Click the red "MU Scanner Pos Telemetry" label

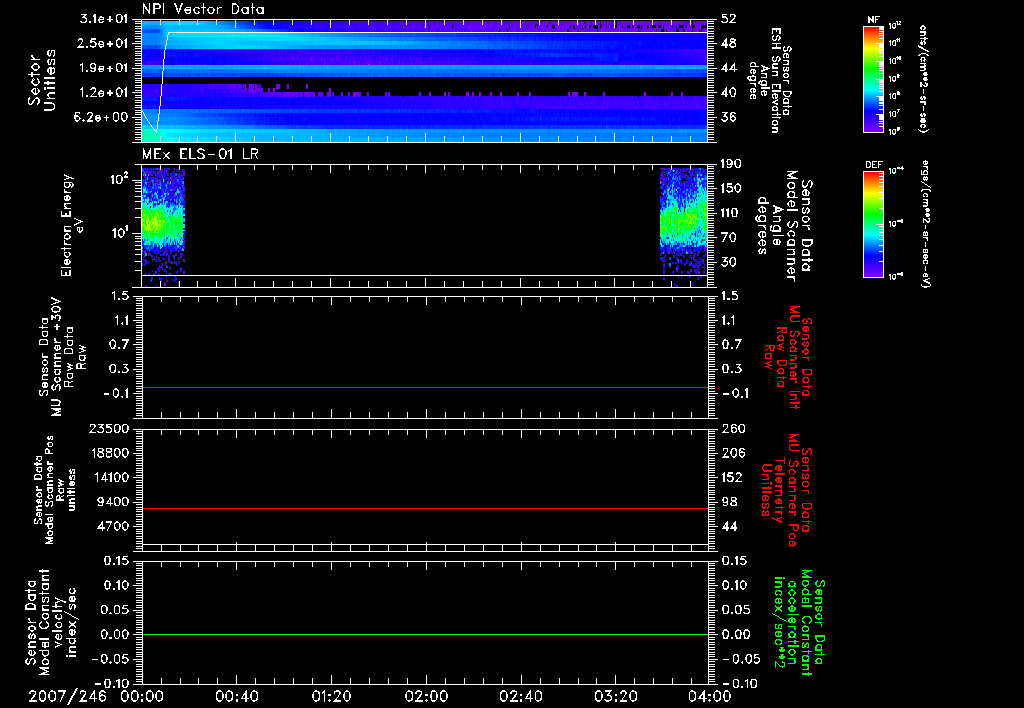786,490
